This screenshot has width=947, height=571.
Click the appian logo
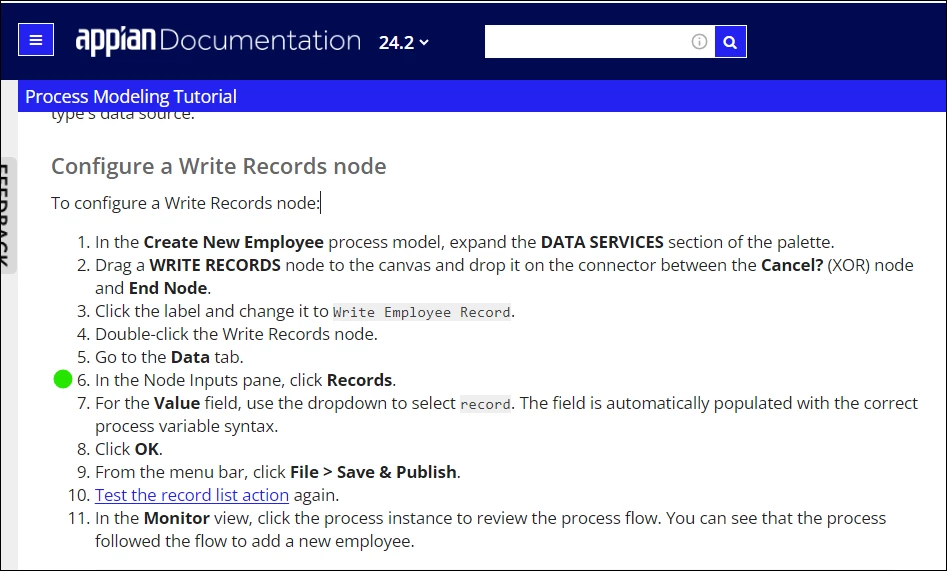(x=115, y=41)
